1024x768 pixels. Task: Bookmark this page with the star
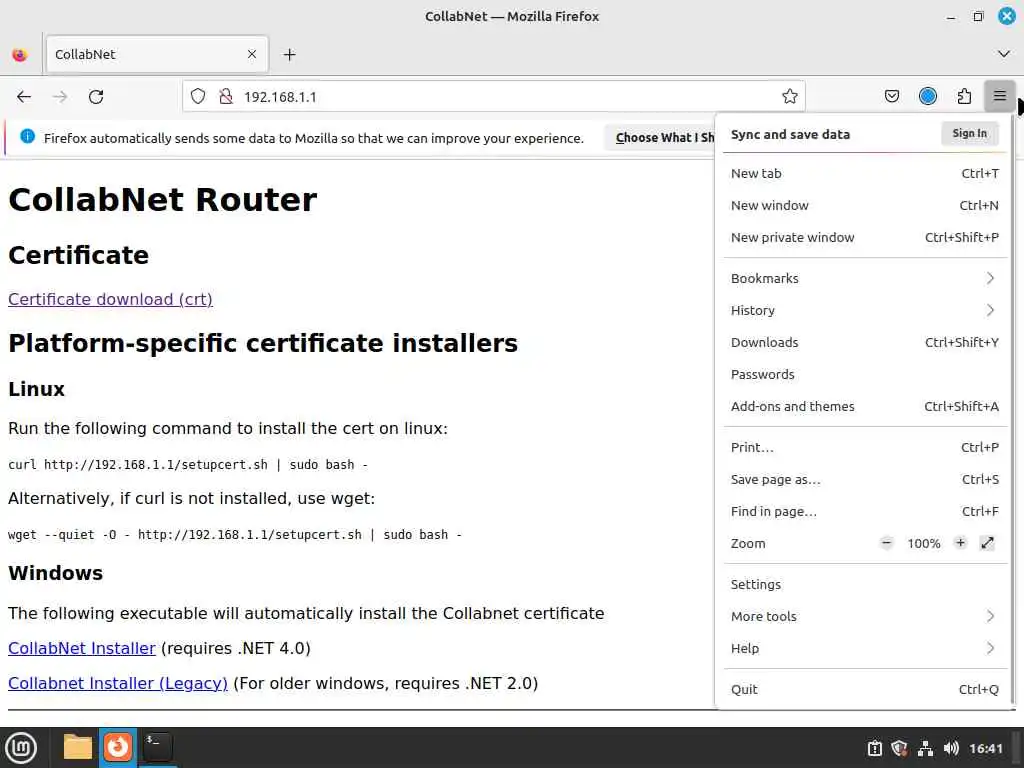pos(790,97)
